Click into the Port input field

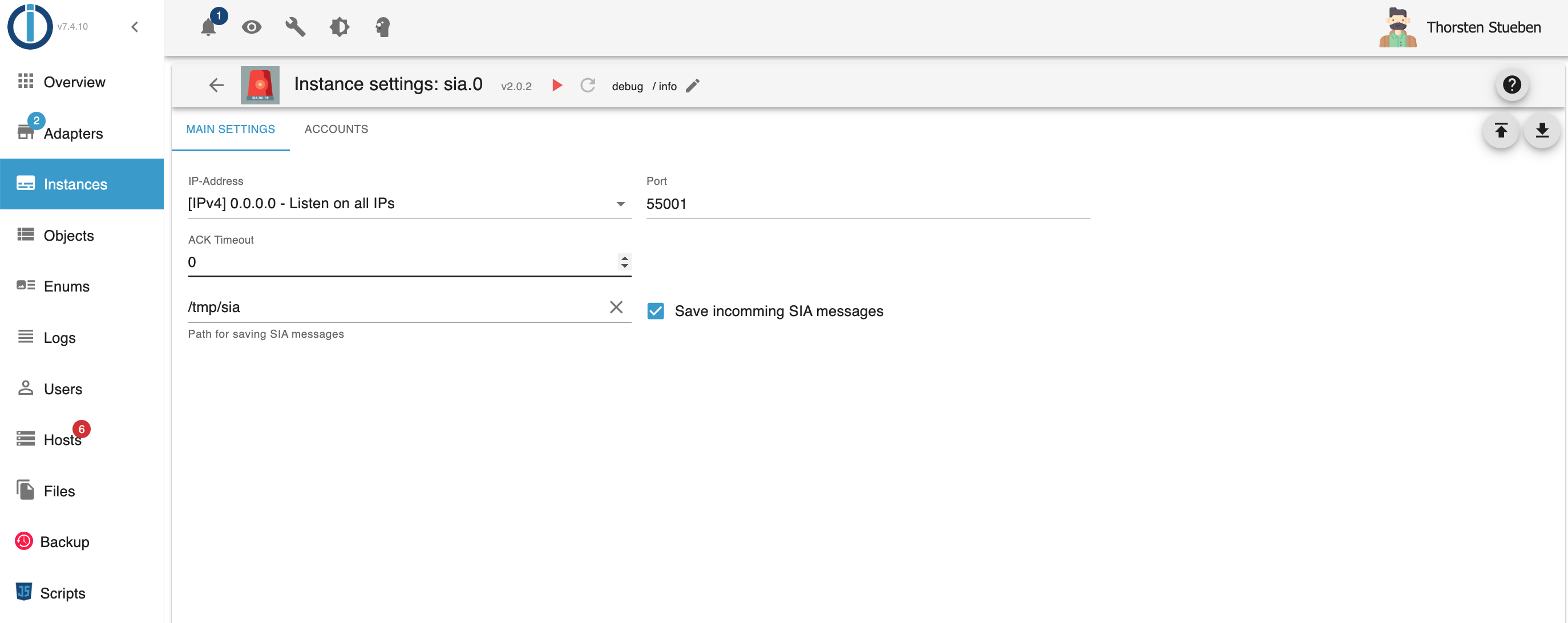coord(867,204)
